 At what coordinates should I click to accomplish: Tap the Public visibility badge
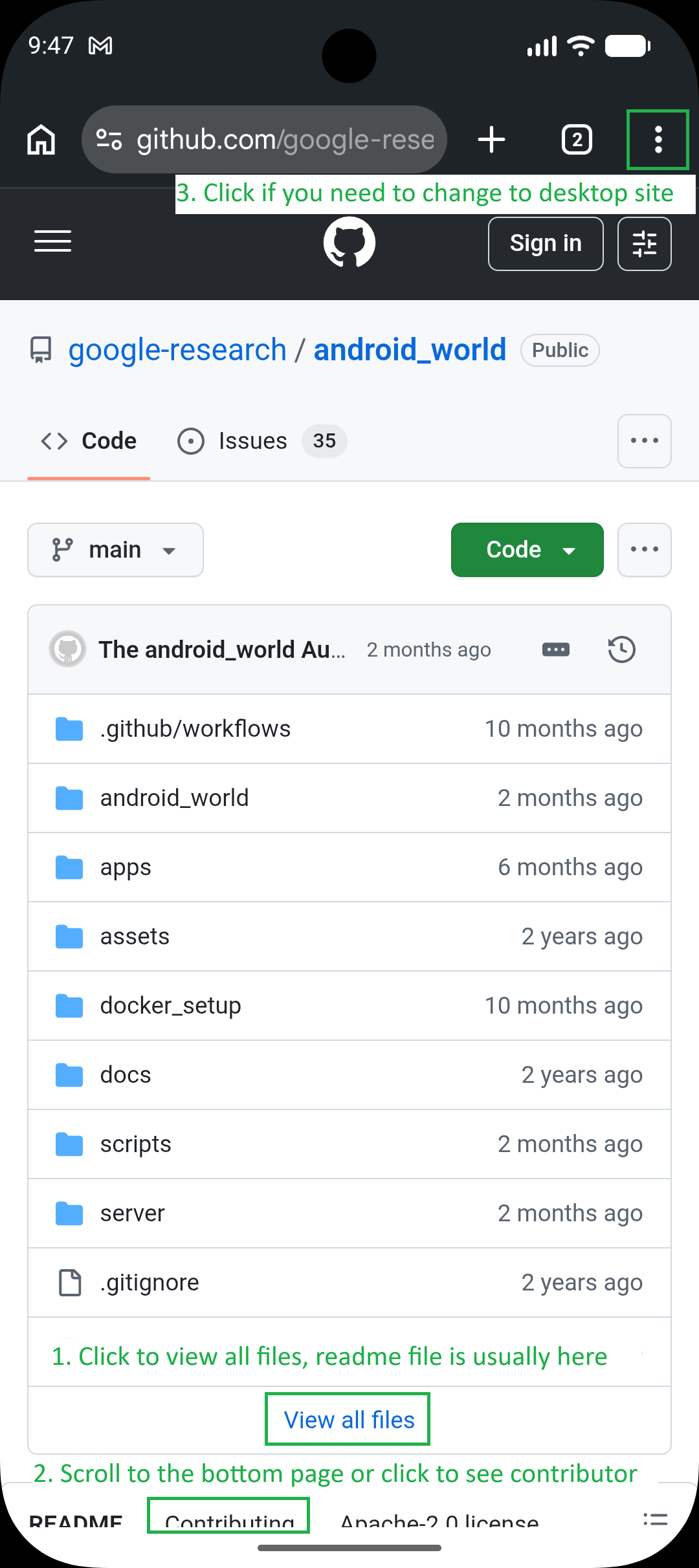560,350
